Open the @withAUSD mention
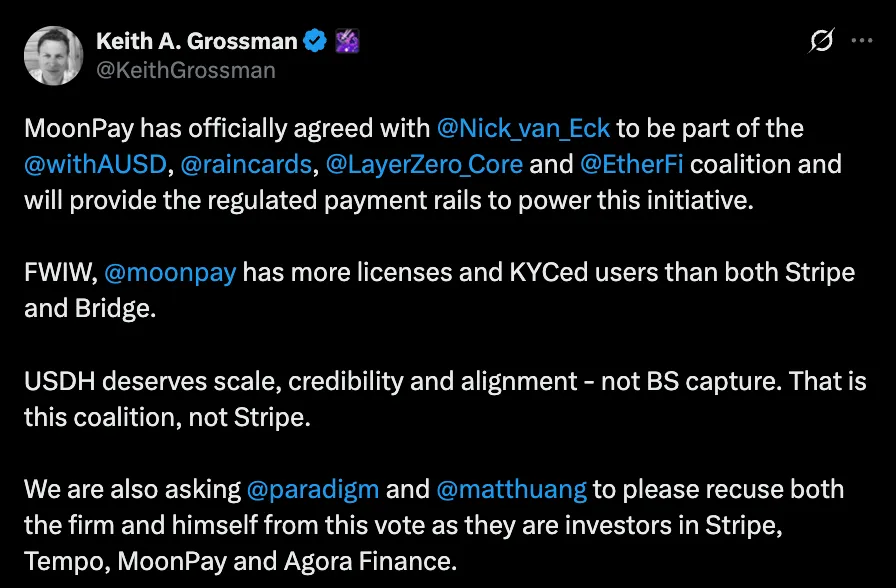The height and width of the screenshot is (588, 896). pyautogui.click(x=95, y=164)
